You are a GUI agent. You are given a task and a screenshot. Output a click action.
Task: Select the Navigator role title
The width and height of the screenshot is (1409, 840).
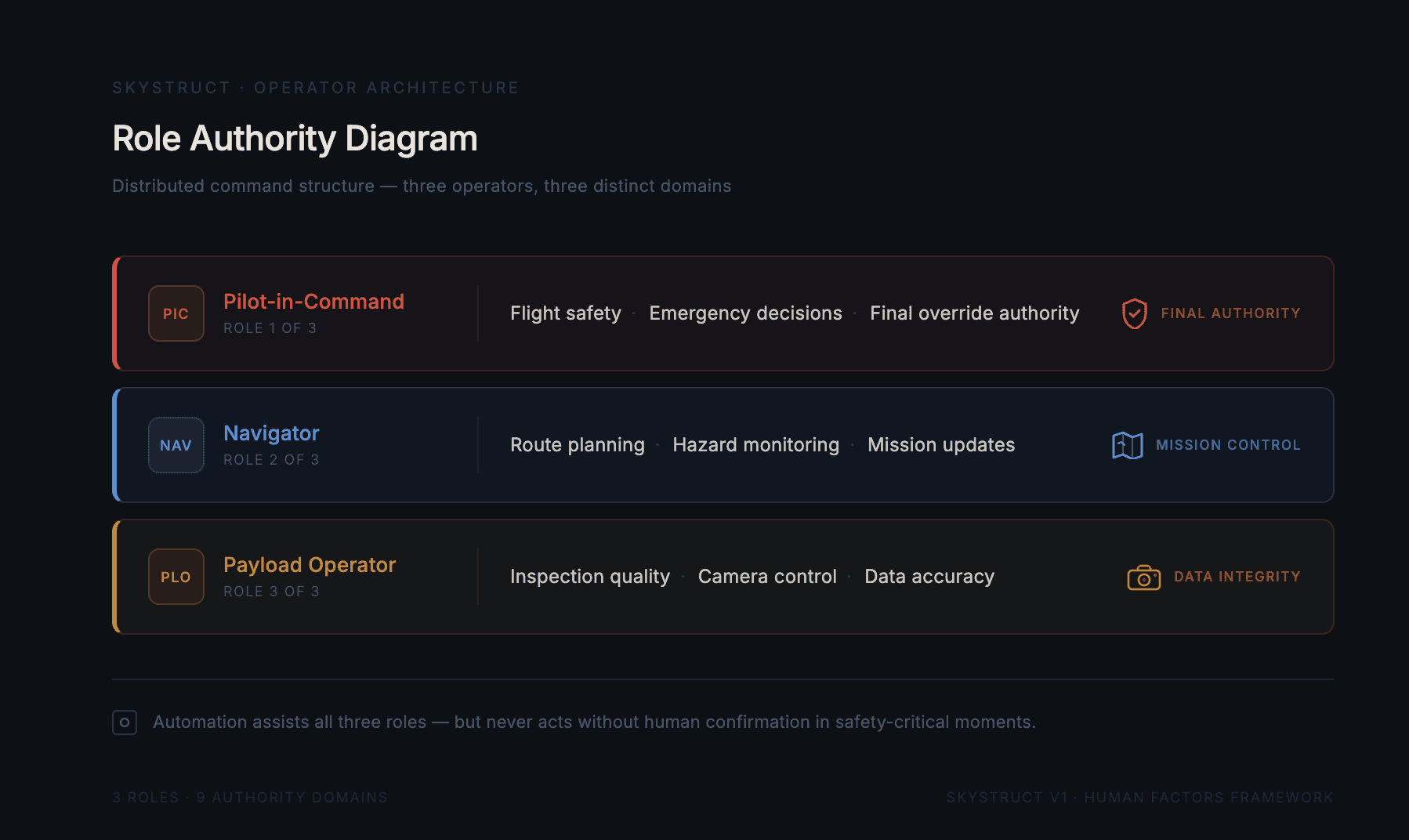pos(271,433)
